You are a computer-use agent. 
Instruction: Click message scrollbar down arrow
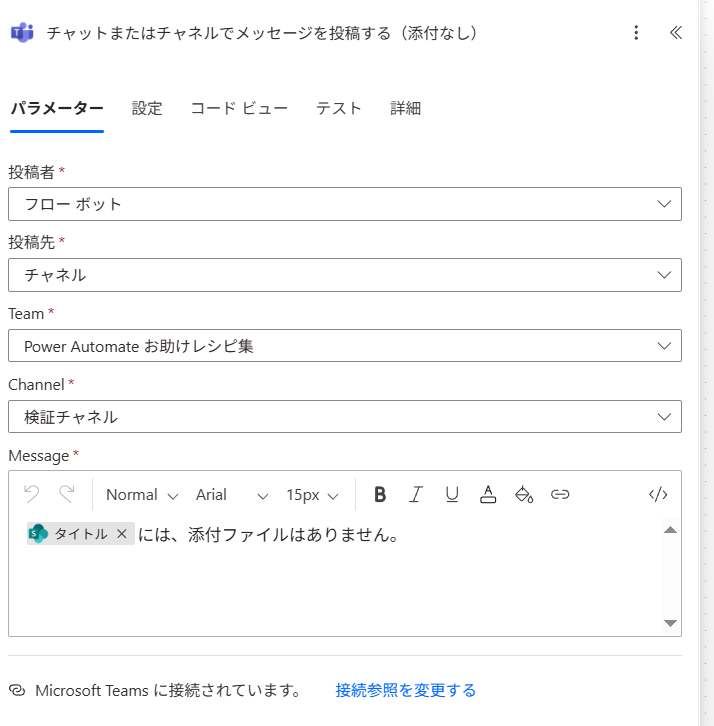670,623
